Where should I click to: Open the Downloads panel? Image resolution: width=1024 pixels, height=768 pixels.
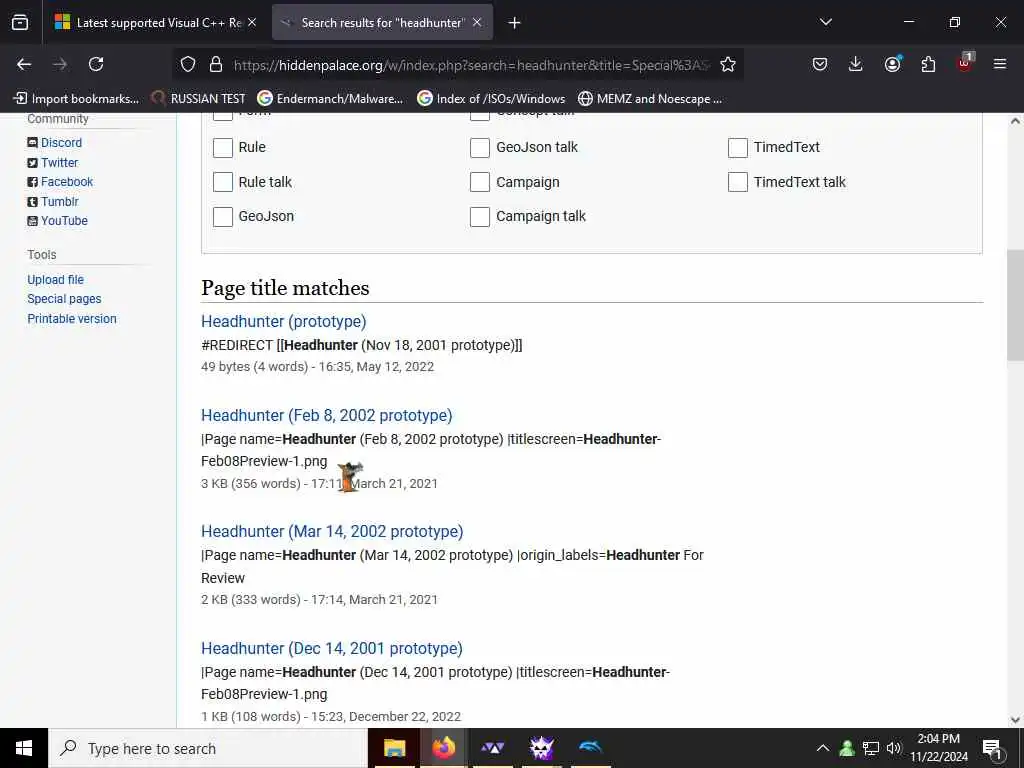(856, 64)
